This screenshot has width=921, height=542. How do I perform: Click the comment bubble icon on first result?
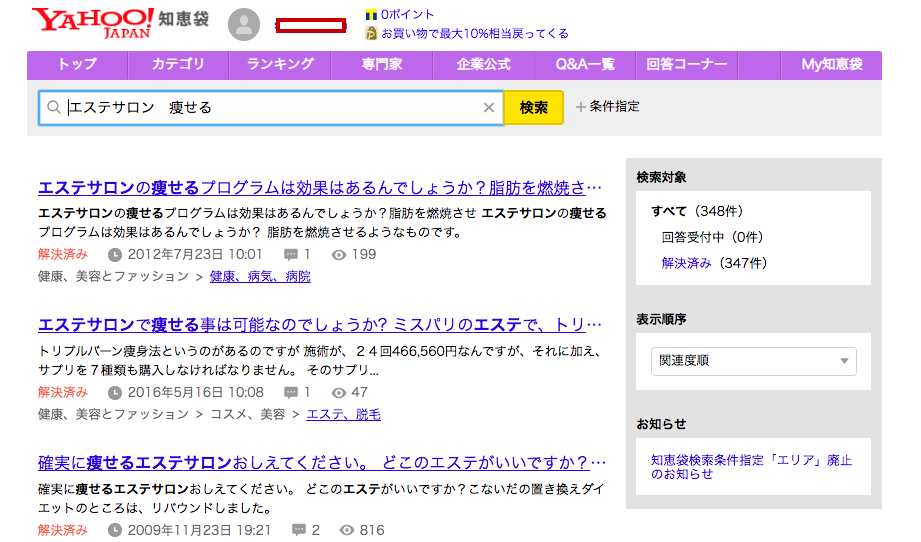pyautogui.click(x=291, y=255)
